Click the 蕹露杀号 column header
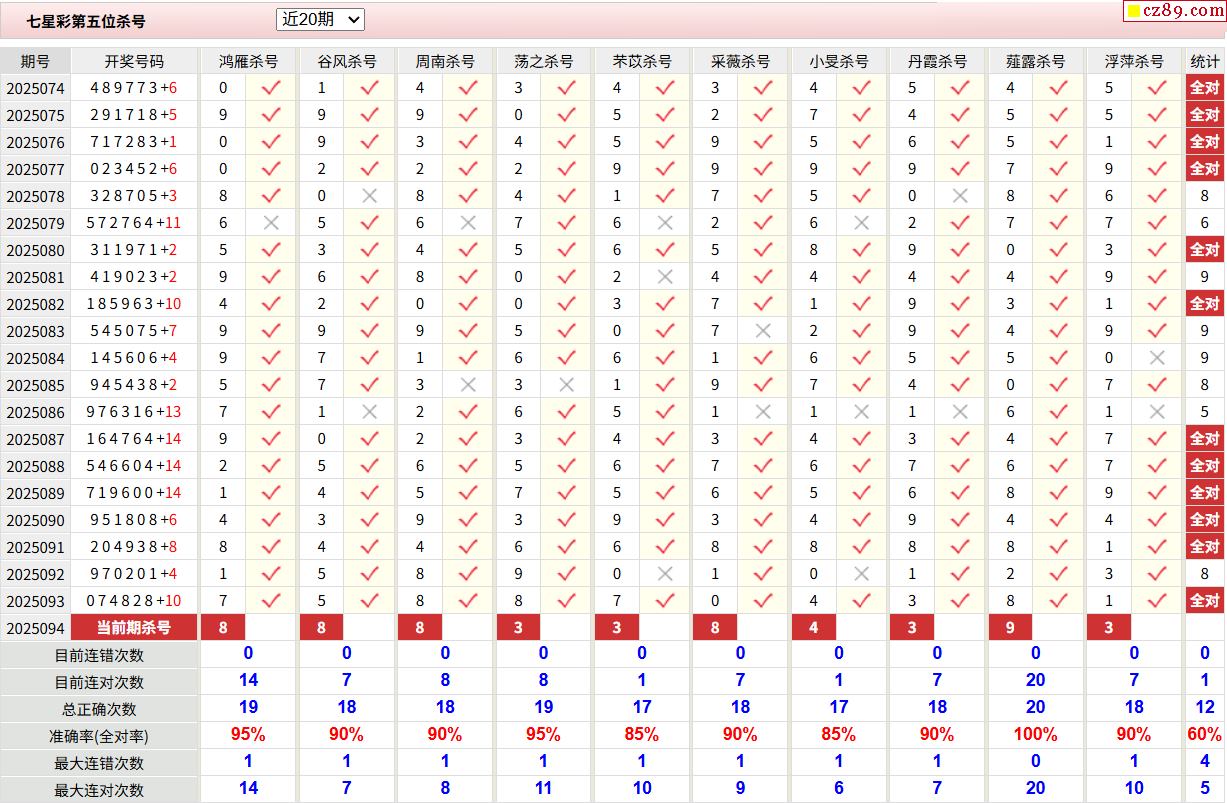1227x803 pixels. click(x=1035, y=61)
